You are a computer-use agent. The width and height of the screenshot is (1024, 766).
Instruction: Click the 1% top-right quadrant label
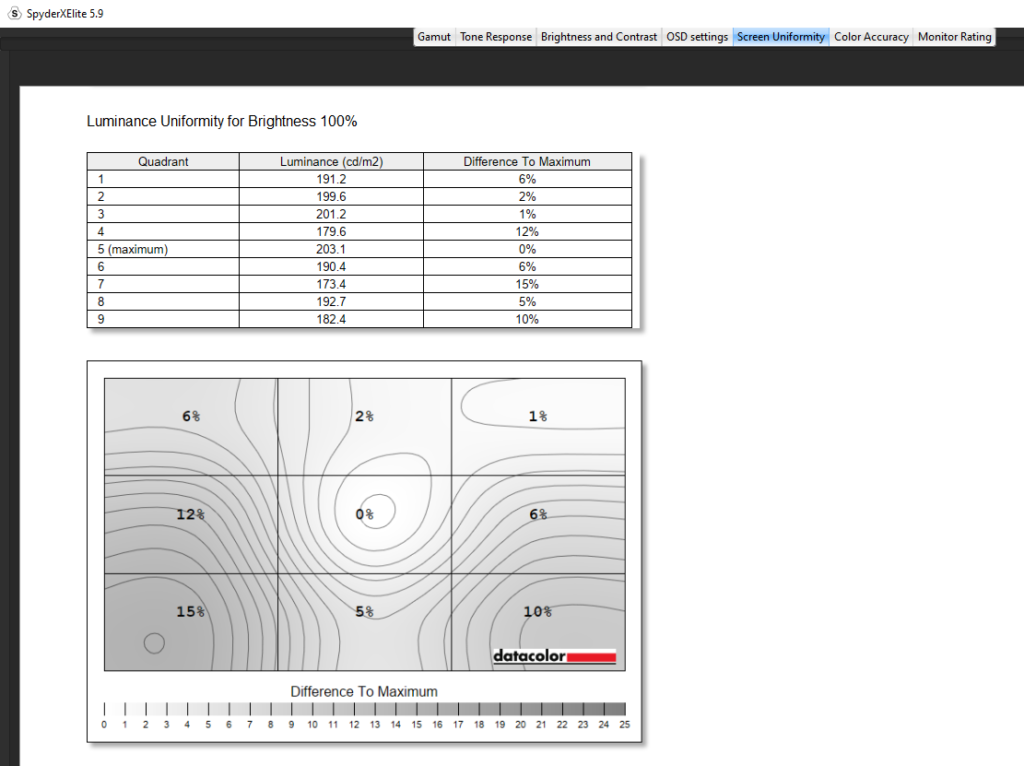538,416
